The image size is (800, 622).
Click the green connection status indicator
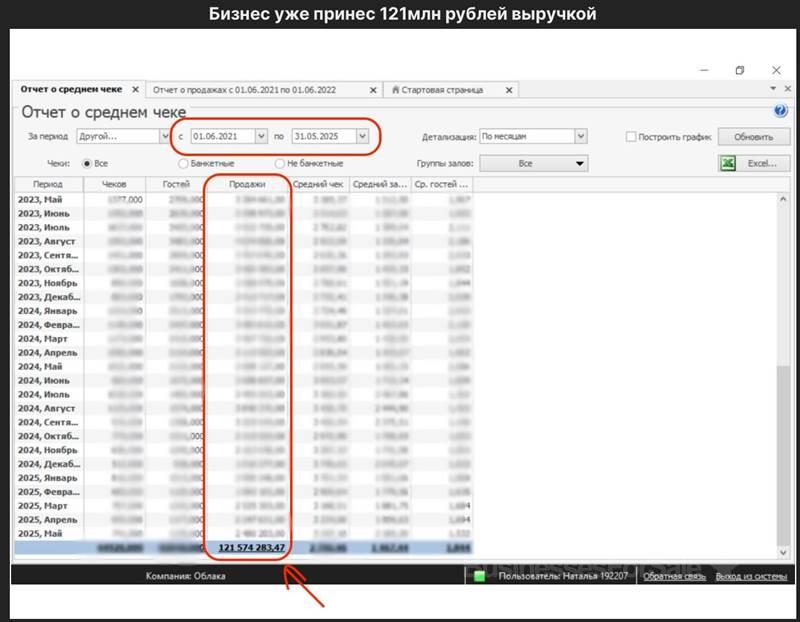pyautogui.click(x=480, y=576)
